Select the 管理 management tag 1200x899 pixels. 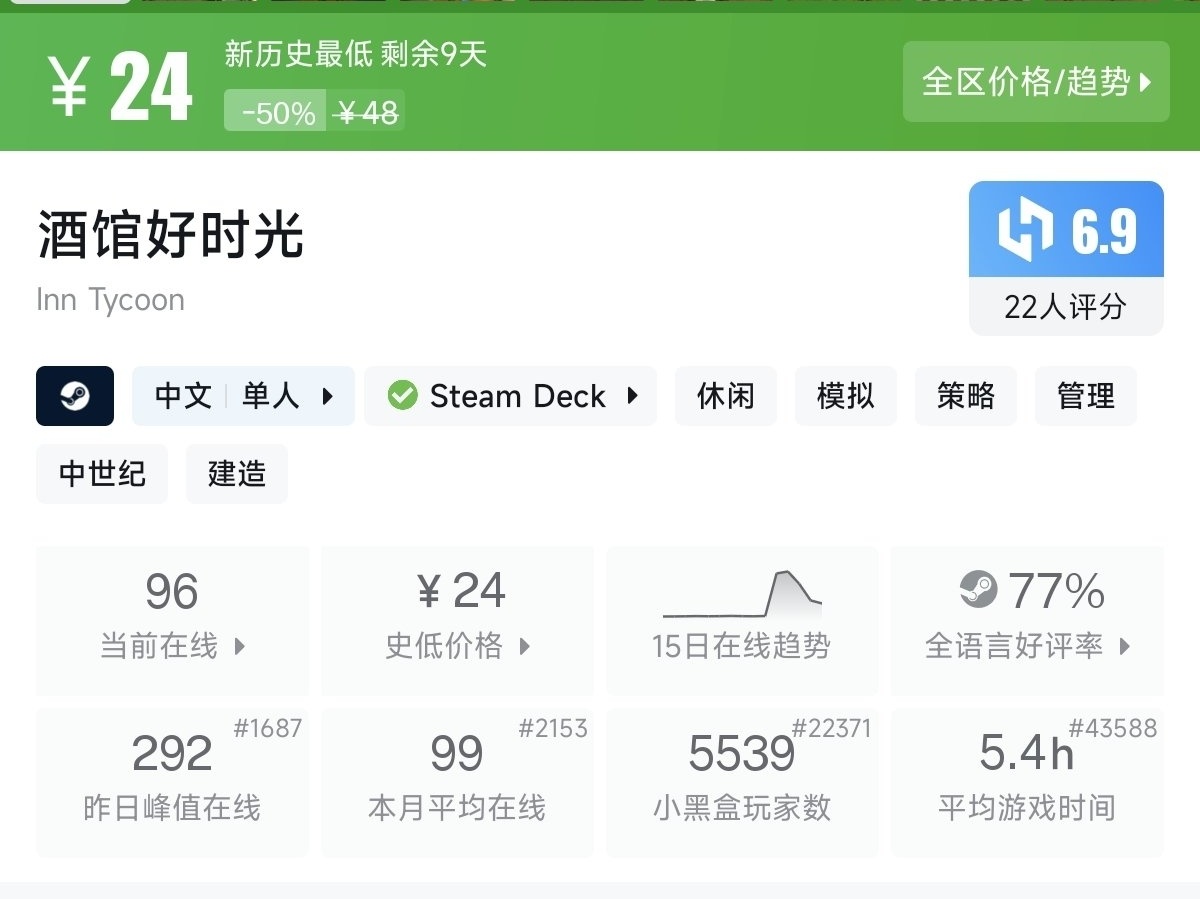click(1086, 396)
